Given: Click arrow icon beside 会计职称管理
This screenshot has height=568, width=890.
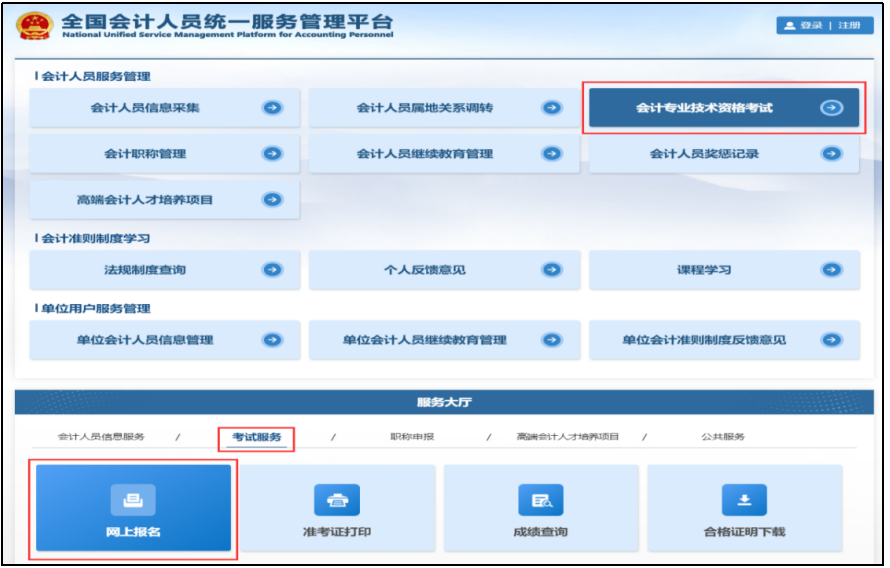Looking at the screenshot, I should [272, 154].
